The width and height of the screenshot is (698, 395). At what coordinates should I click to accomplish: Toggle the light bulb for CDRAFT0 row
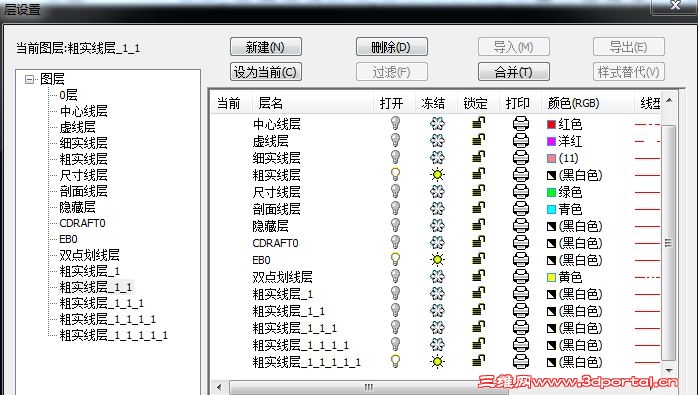pyautogui.click(x=395, y=243)
